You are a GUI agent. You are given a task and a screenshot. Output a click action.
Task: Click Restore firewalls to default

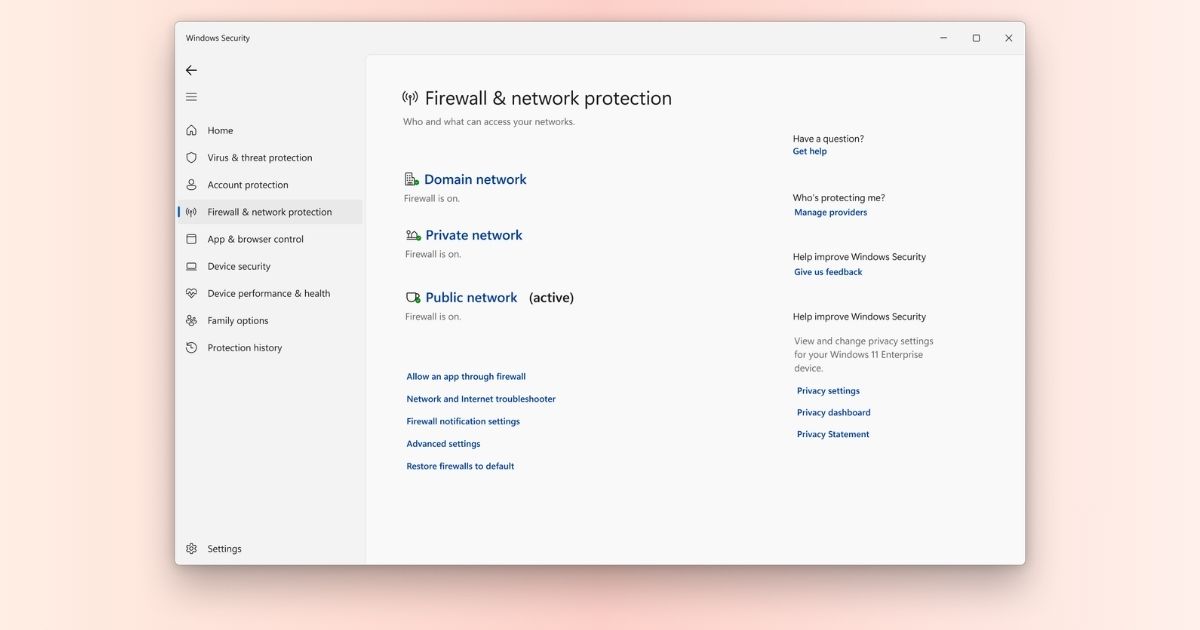(x=460, y=466)
